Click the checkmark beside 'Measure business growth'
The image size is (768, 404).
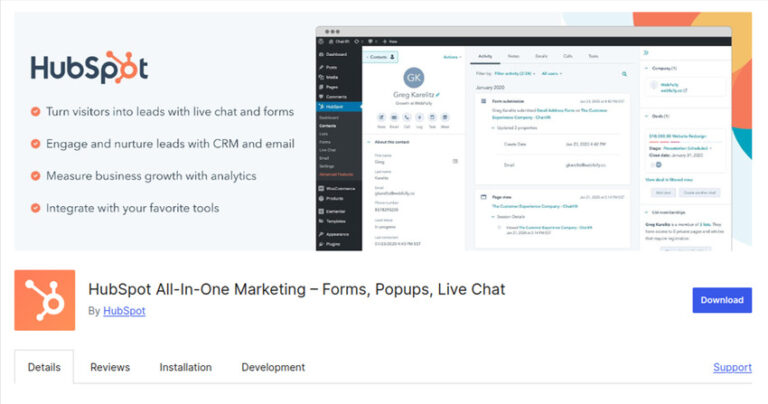(35, 176)
